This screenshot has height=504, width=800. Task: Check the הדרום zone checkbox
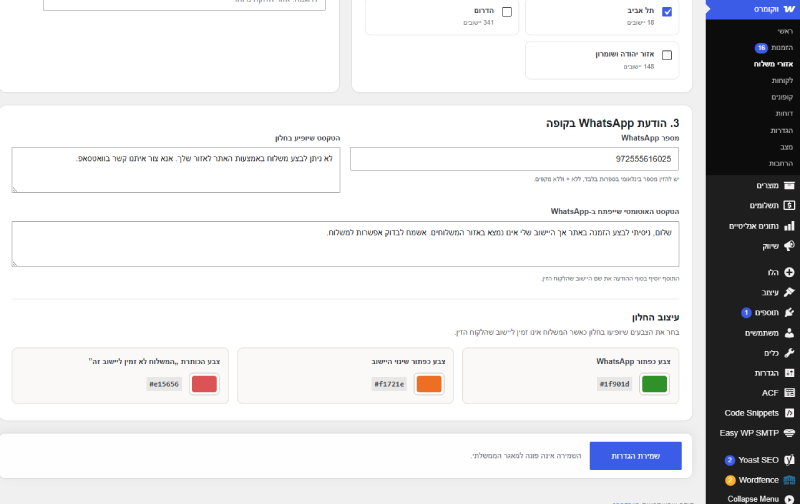(507, 12)
